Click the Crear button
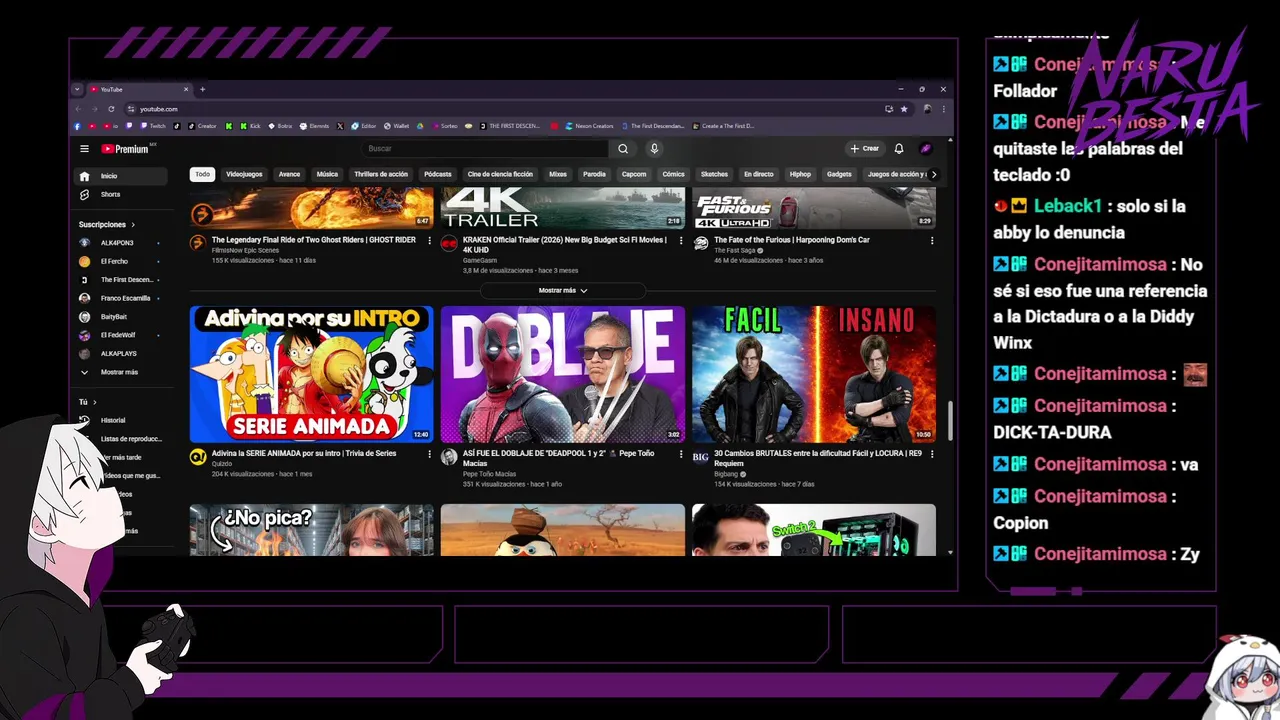1280x720 pixels. coord(865,149)
